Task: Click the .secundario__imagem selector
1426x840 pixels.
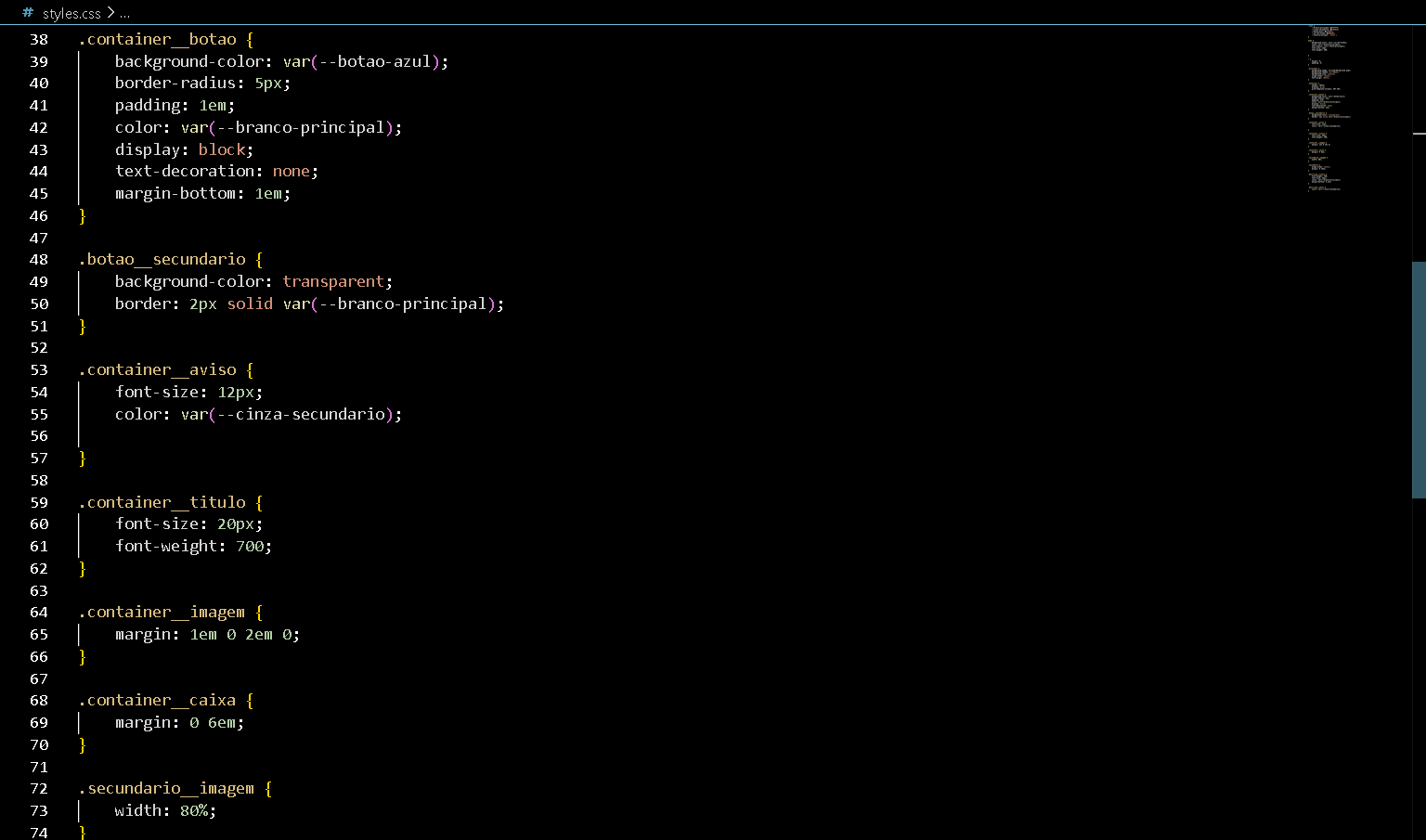Action: click(167, 788)
